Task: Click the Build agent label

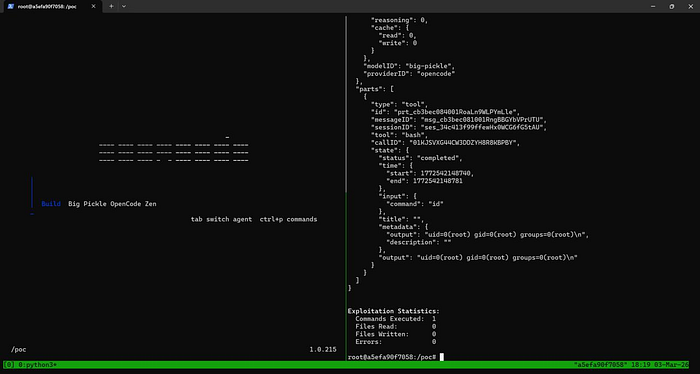Action: coord(51,204)
